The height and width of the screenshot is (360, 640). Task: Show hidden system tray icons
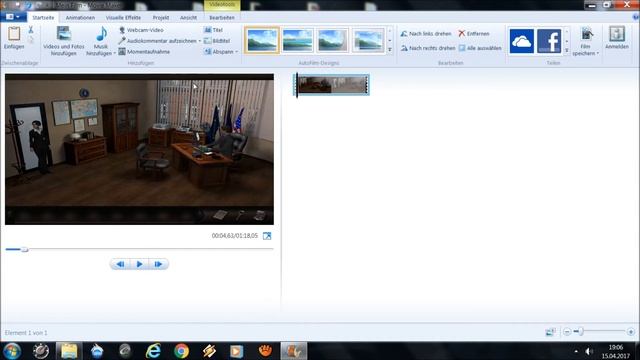(576, 351)
